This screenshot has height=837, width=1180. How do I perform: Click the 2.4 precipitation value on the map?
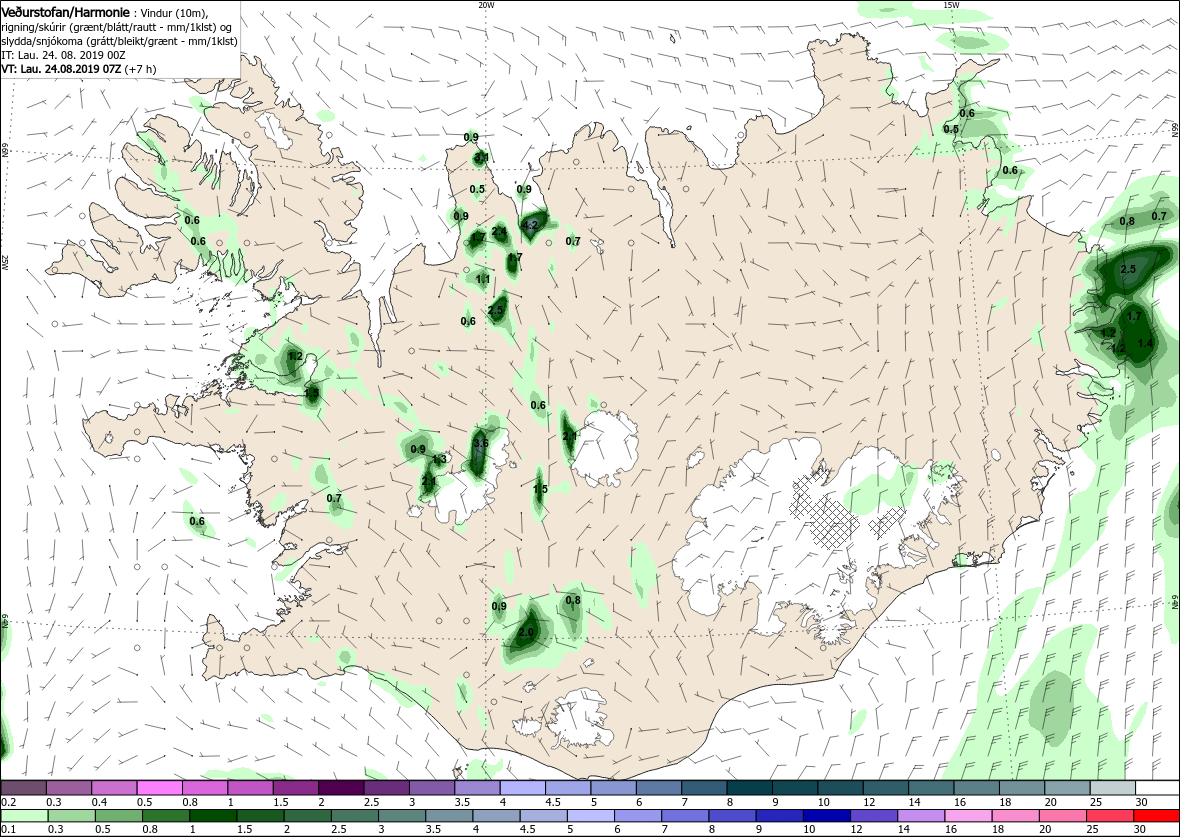(x=499, y=231)
